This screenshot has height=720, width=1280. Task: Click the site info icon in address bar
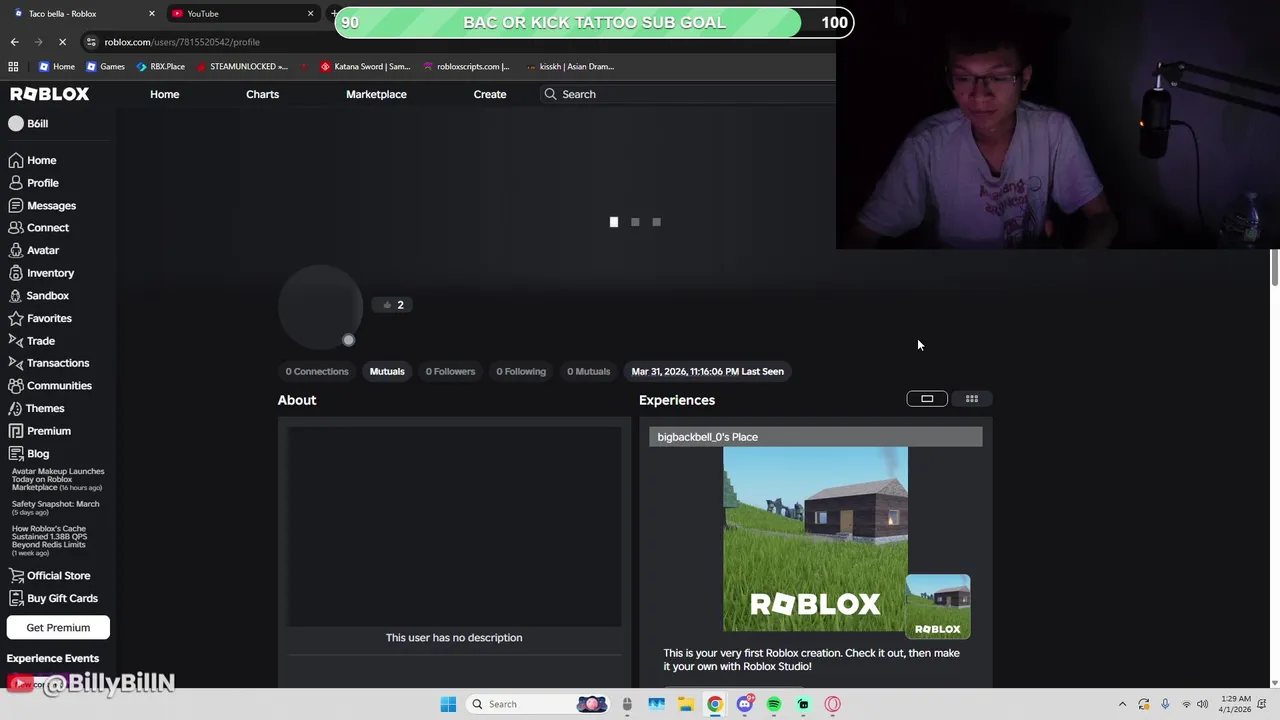91,42
